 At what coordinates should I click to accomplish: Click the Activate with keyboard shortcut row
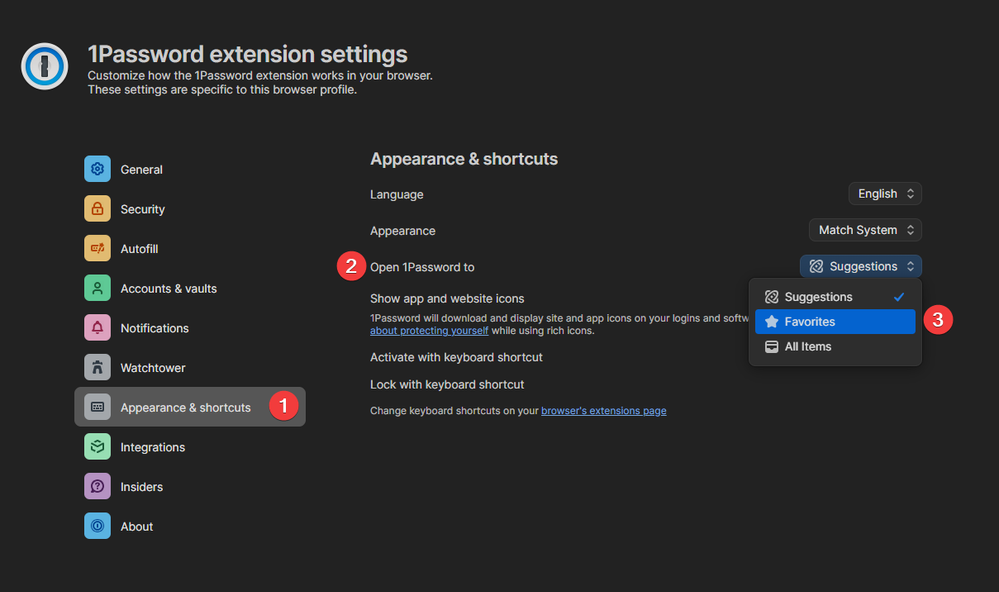pos(456,357)
